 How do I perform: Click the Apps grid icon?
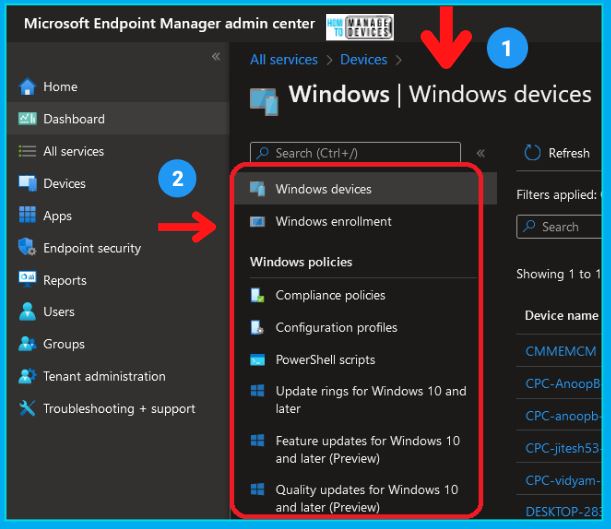pyautogui.click(x=27, y=215)
